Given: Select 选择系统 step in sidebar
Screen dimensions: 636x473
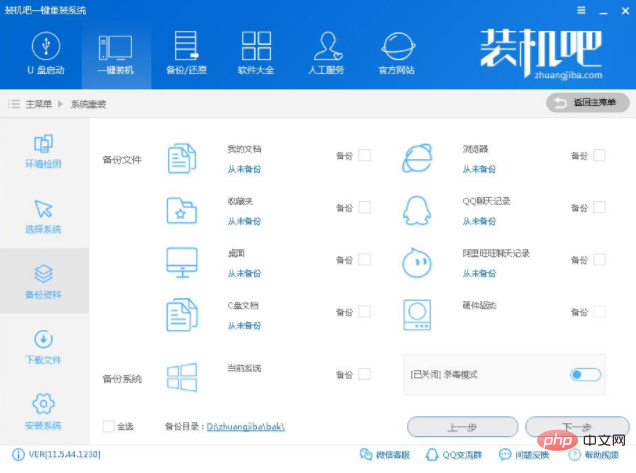Looking at the screenshot, I should coord(43,216).
